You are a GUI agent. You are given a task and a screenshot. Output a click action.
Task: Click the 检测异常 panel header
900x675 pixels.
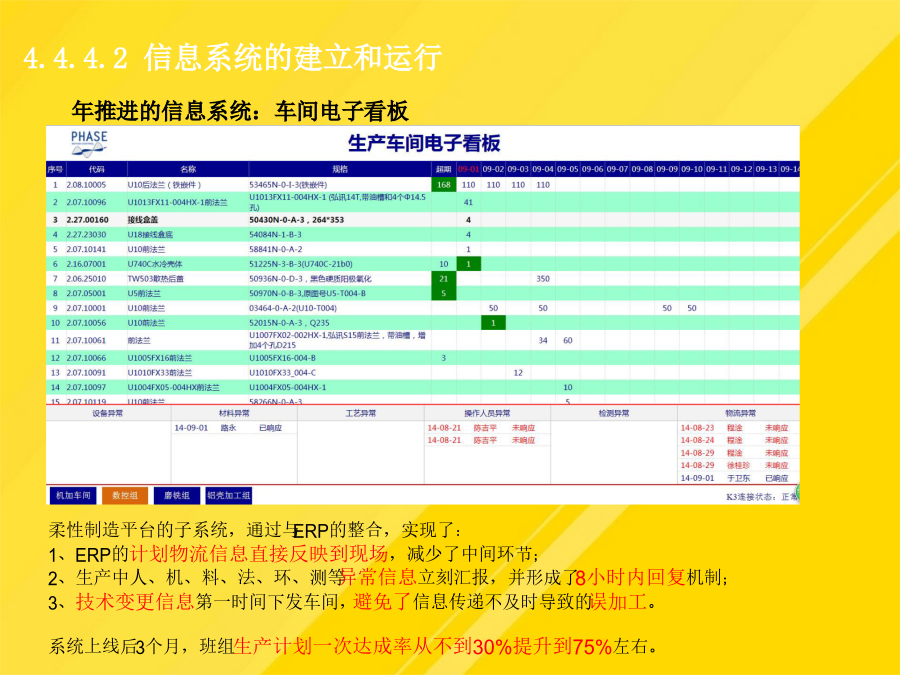pos(614,413)
